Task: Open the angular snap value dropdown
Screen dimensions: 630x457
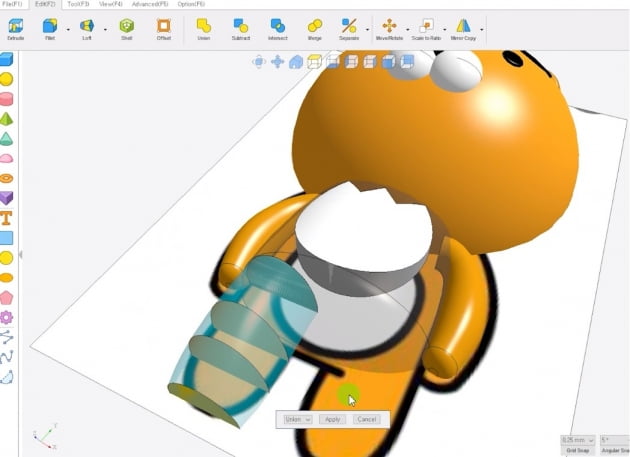Action: [615, 440]
